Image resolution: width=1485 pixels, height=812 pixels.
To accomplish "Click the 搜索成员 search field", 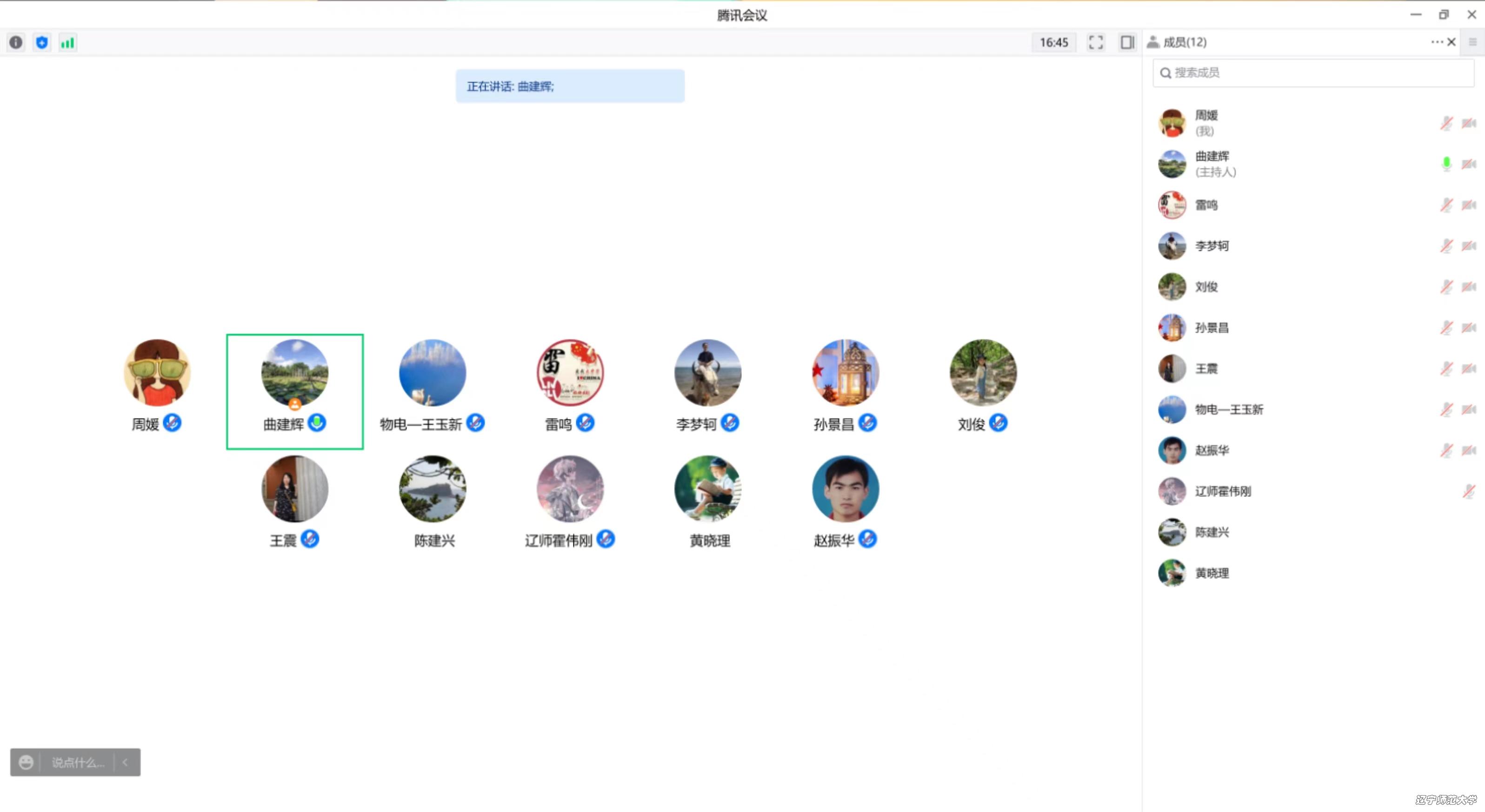I will (x=1313, y=73).
